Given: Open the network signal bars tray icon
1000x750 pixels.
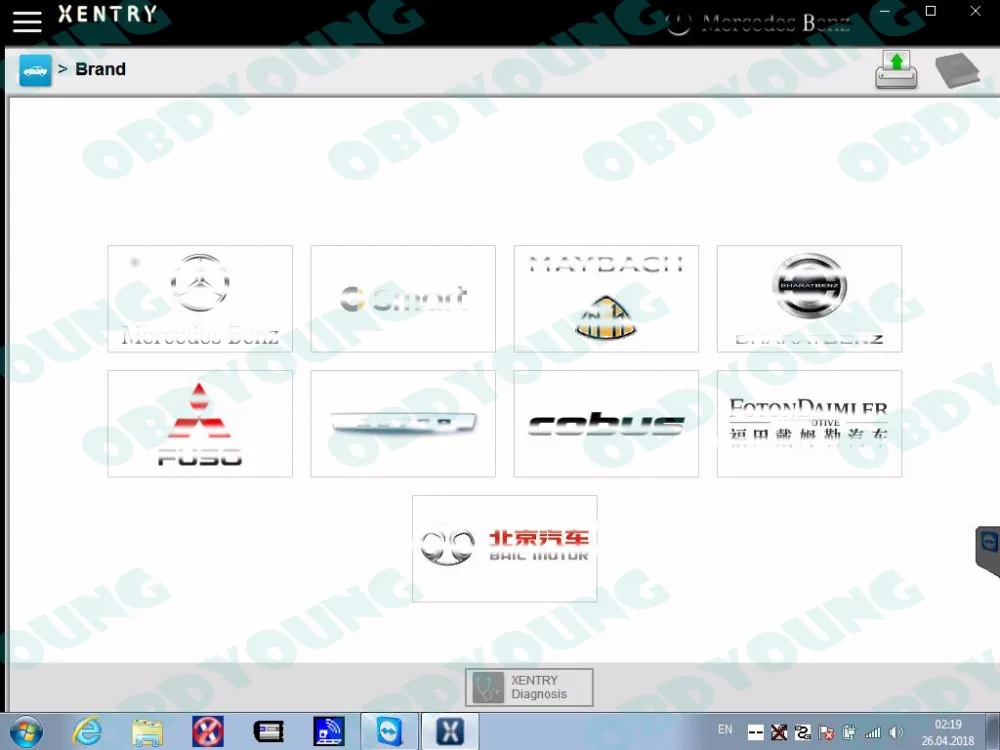Looking at the screenshot, I should [872, 733].
